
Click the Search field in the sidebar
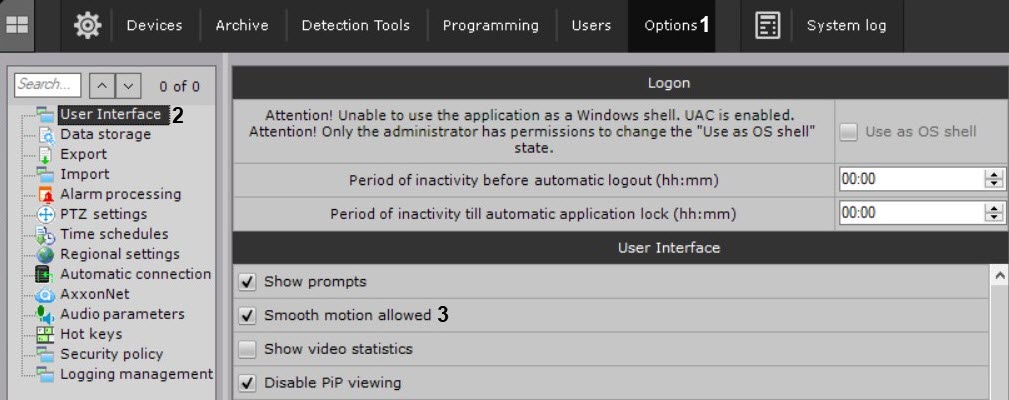48,85
